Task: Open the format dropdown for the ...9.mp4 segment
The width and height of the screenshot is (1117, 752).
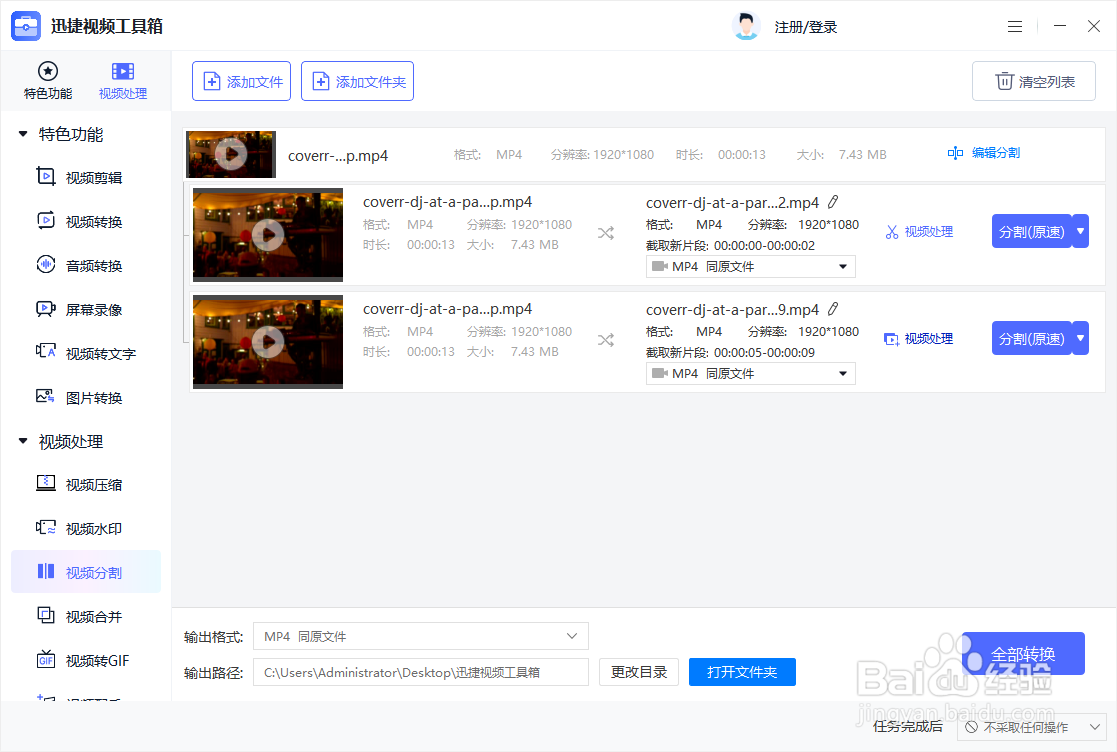Action: click(751, 373)
